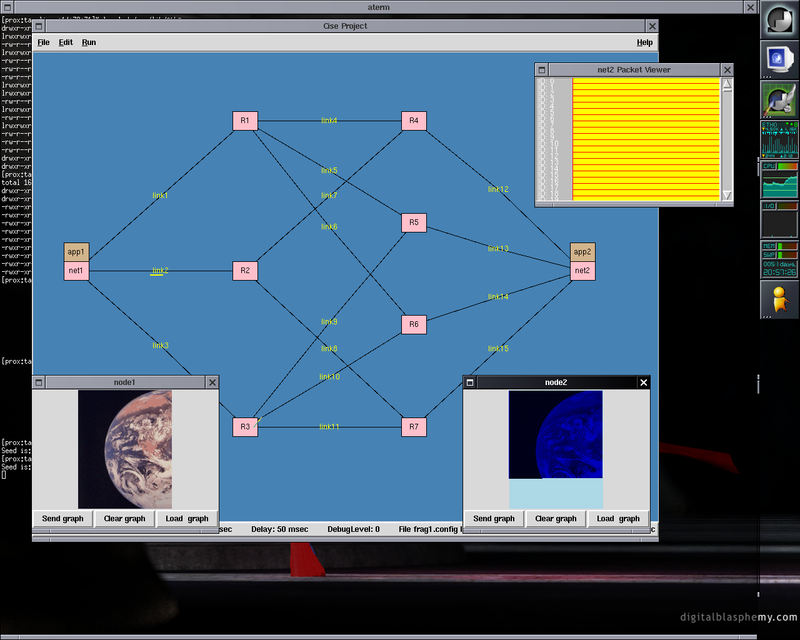Click the app2 application box
The width and height of the screenshot is (800, 640).
tap(583, 252)
